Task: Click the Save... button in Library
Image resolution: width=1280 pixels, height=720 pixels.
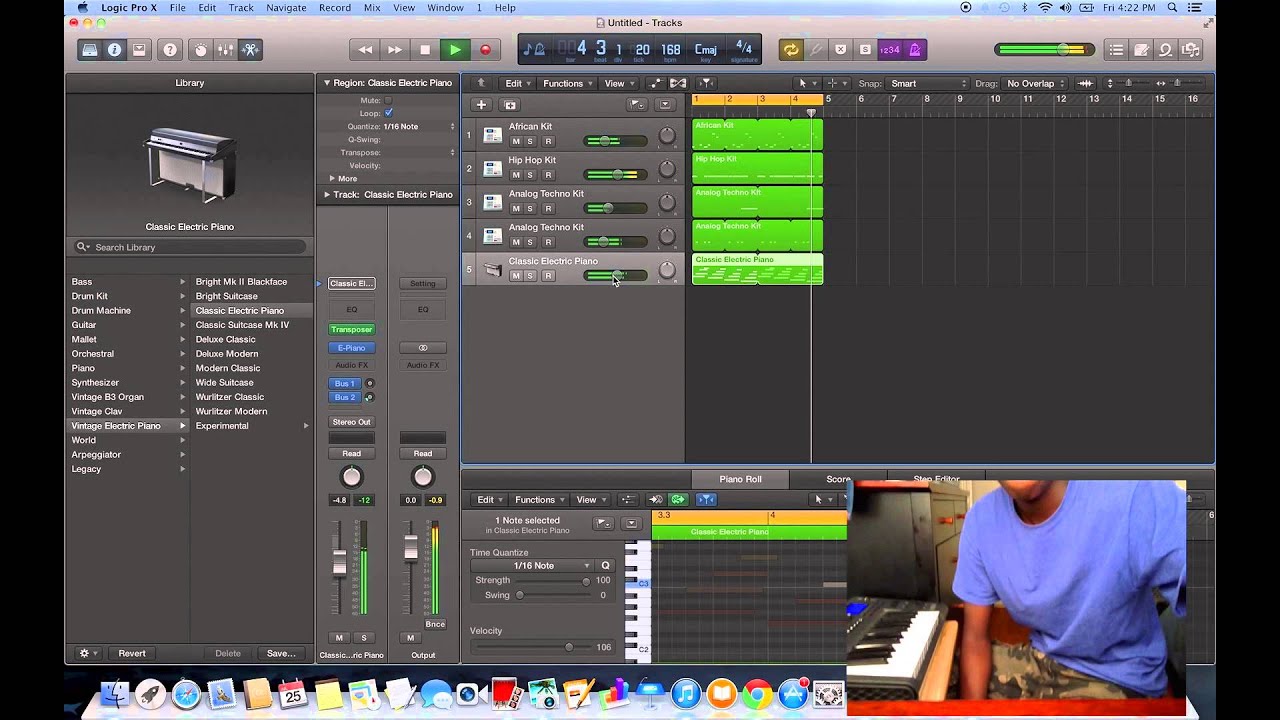Action: click(281, 654)
